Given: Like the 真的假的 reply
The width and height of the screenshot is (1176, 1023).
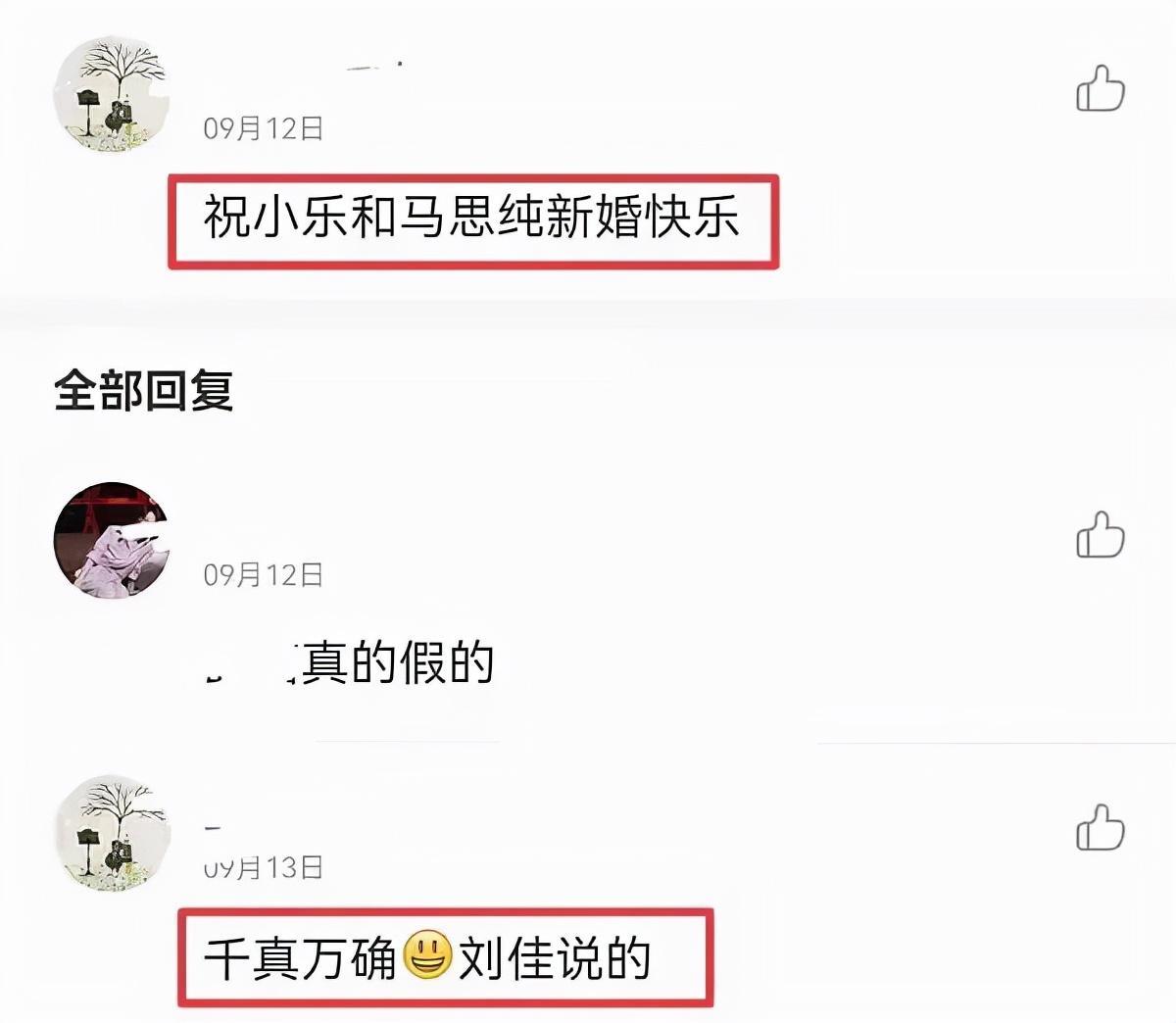Looking at the screenshot, I should (1101, 534).
